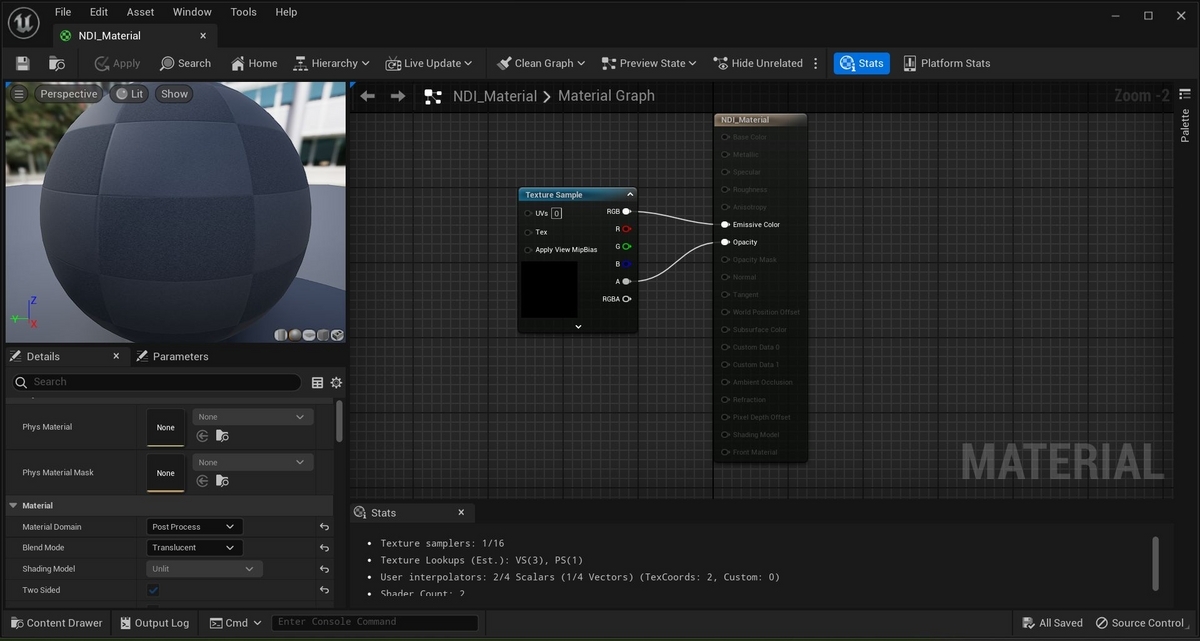Open the Perspective view mode menu
This screenshot has height=641, width=1200.
(68, 94)
